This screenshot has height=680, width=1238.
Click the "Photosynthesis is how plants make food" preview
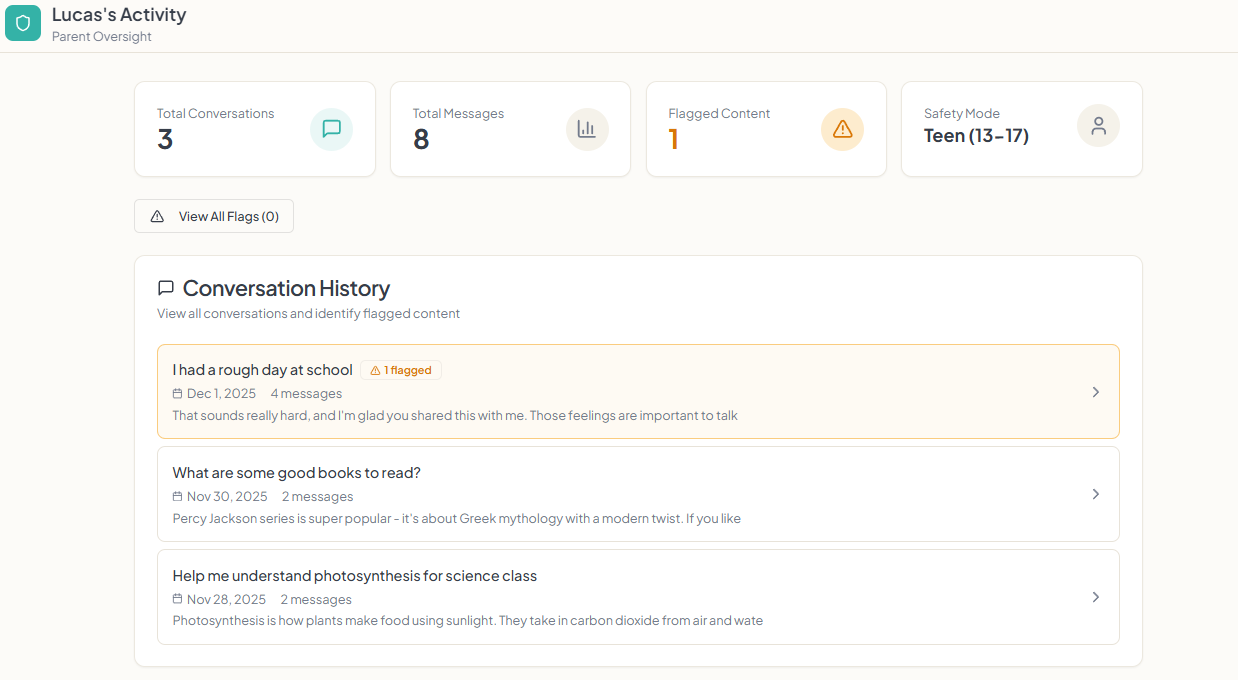[x=468, y=621]
